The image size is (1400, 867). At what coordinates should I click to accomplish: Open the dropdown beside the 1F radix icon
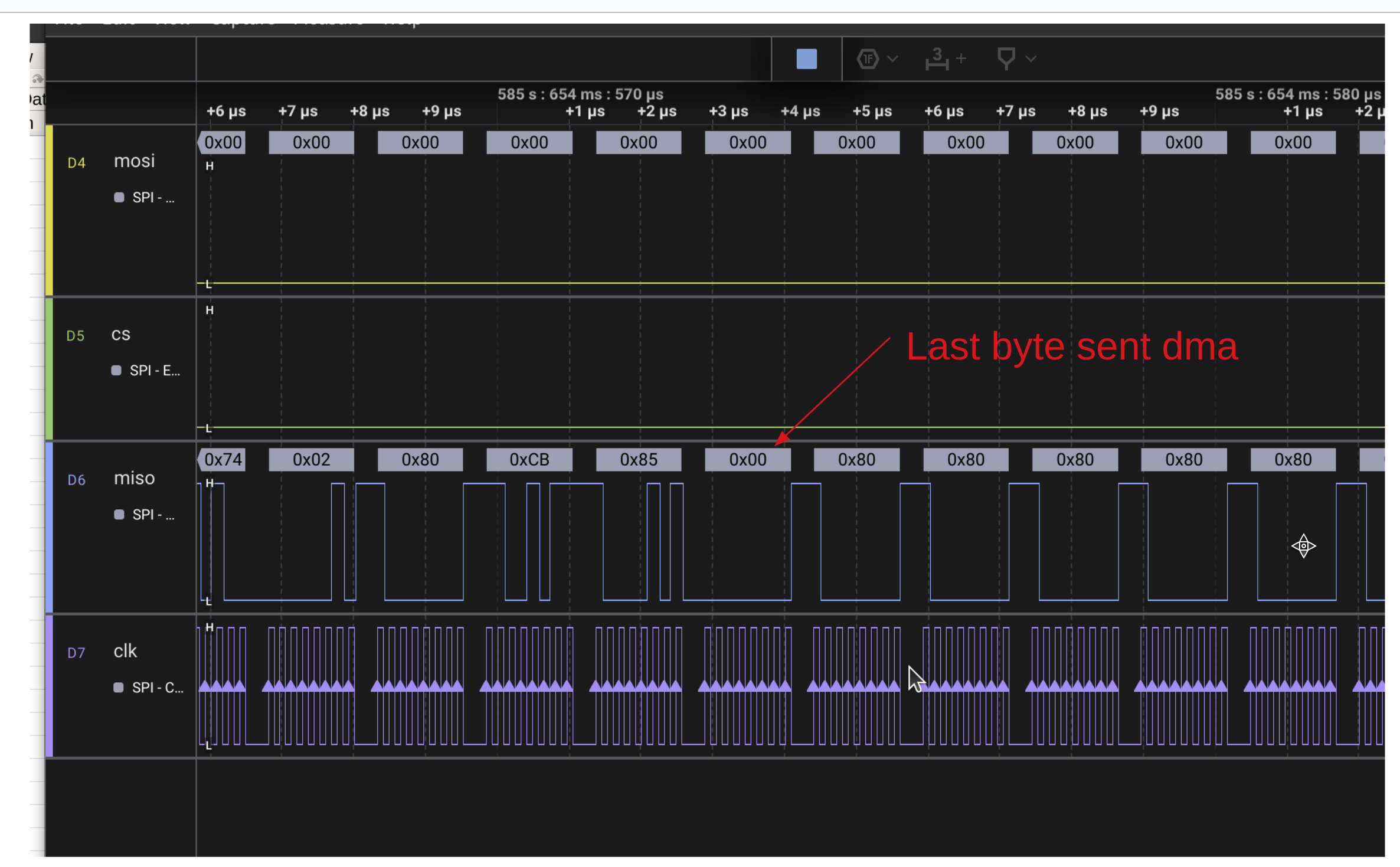tap(894, 59)
